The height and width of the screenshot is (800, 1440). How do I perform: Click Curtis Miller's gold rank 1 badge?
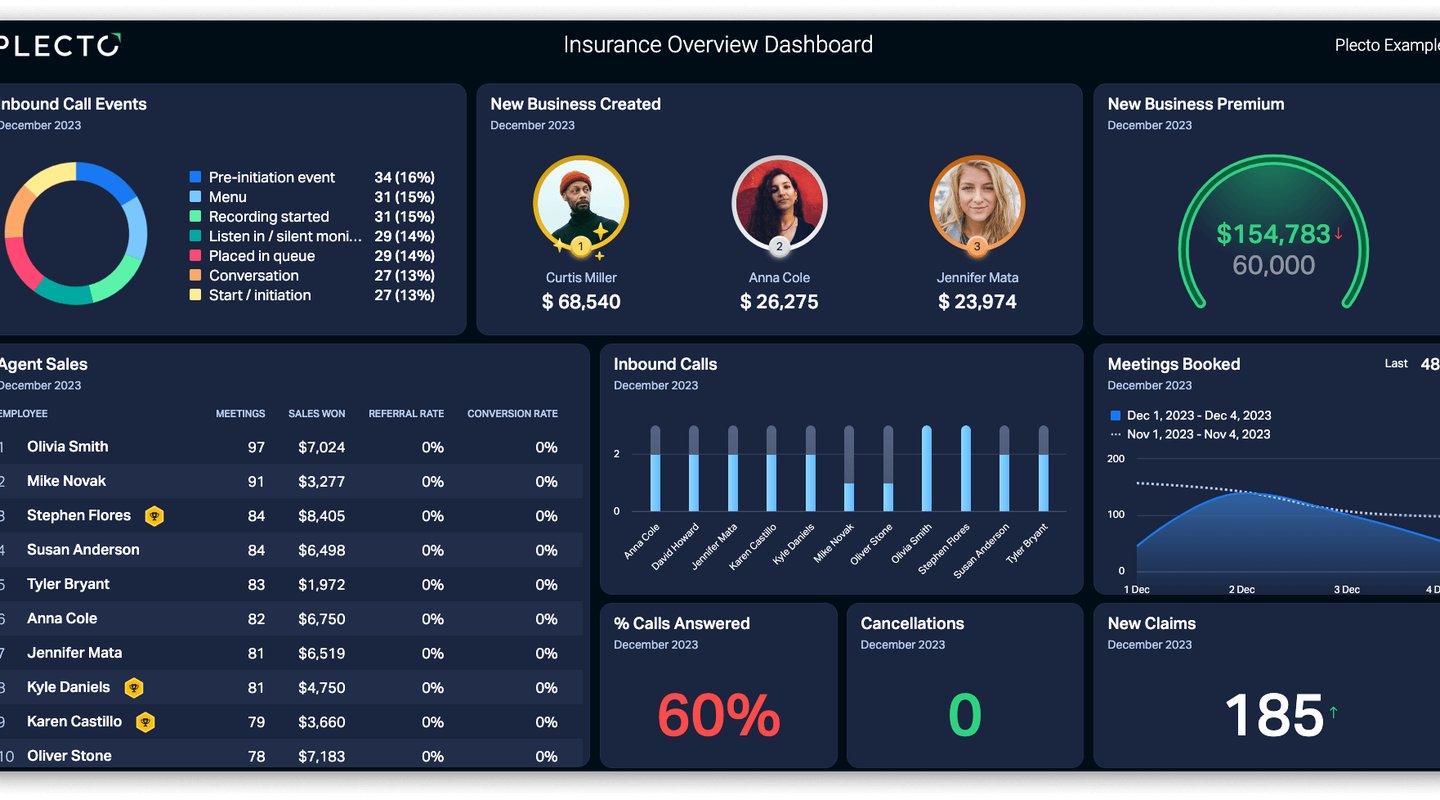(581, 246)
